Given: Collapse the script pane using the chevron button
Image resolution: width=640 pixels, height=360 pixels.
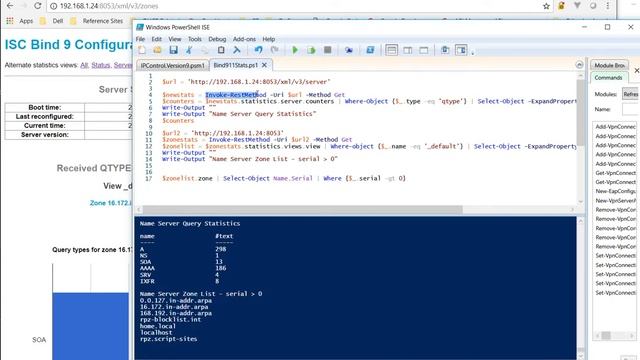Looking at the screenshot, I should click(579, 65).
